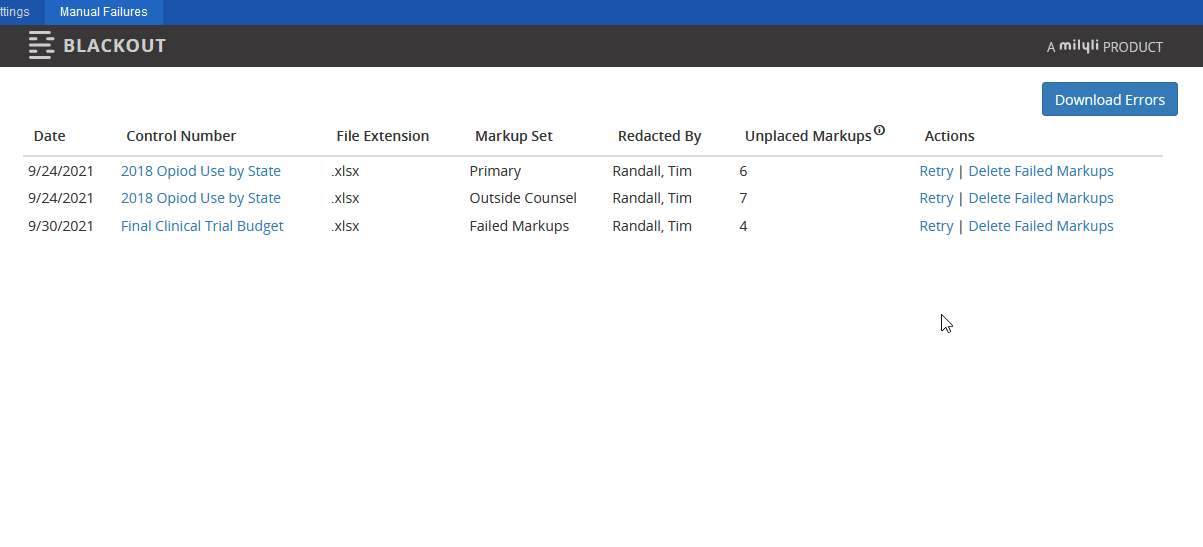Delete Failed Markups for the Outside Counsel row
Screen dimensions: 1203x547
coord(1041,198)
